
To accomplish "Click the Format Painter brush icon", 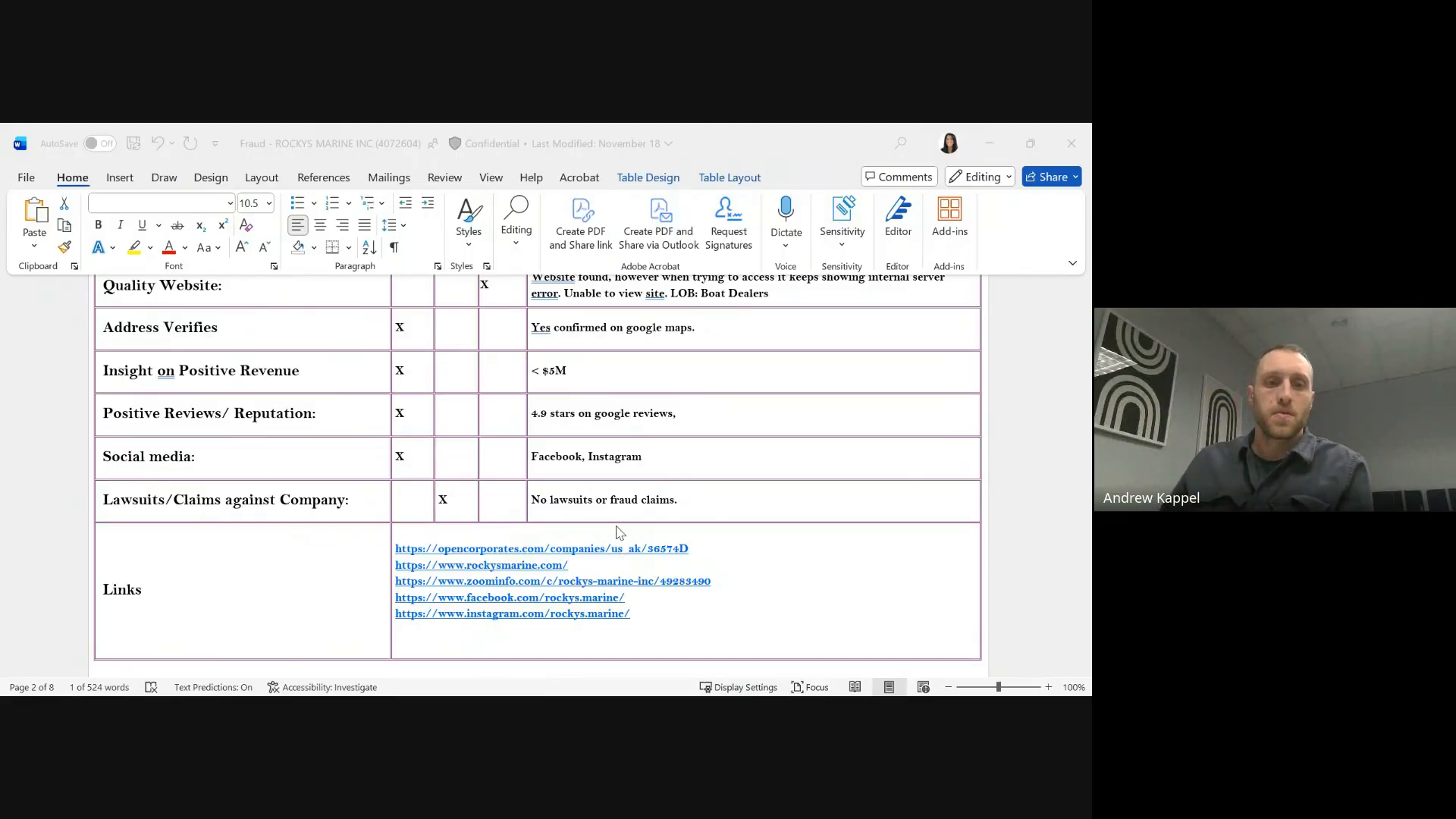I will 64,247.
